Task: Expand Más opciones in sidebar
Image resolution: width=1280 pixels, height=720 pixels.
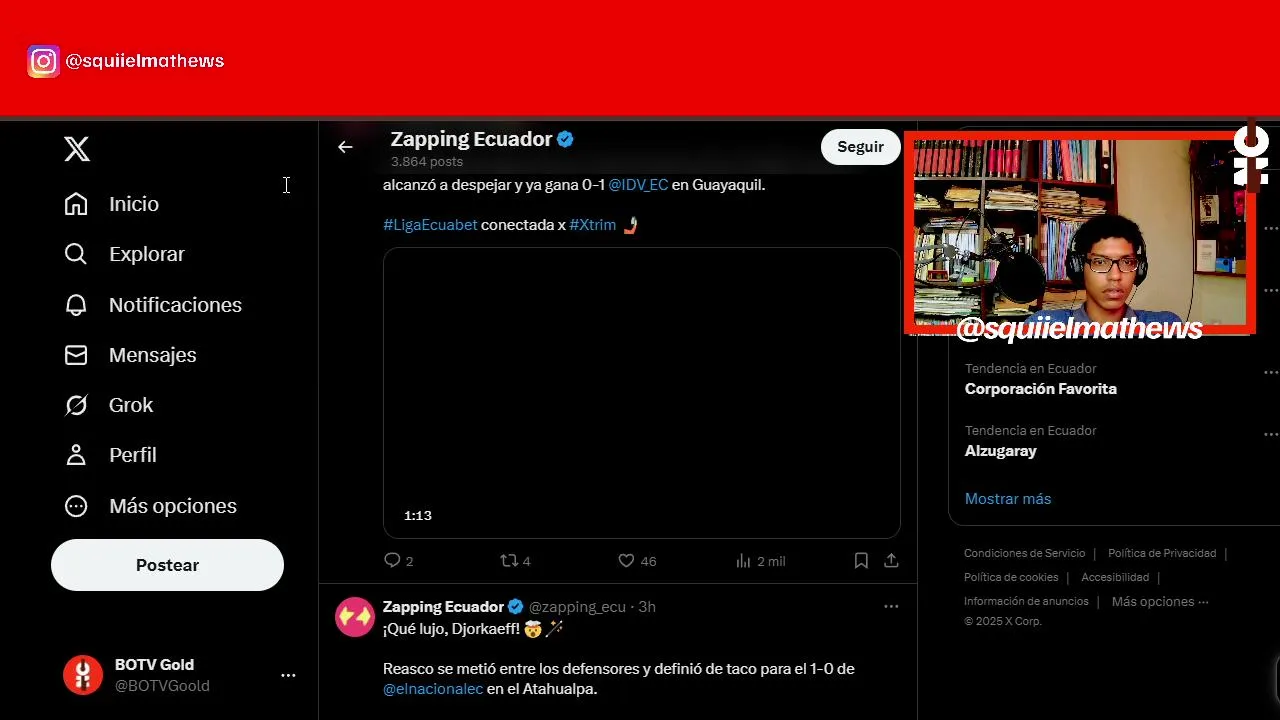Action: point(150,506)
